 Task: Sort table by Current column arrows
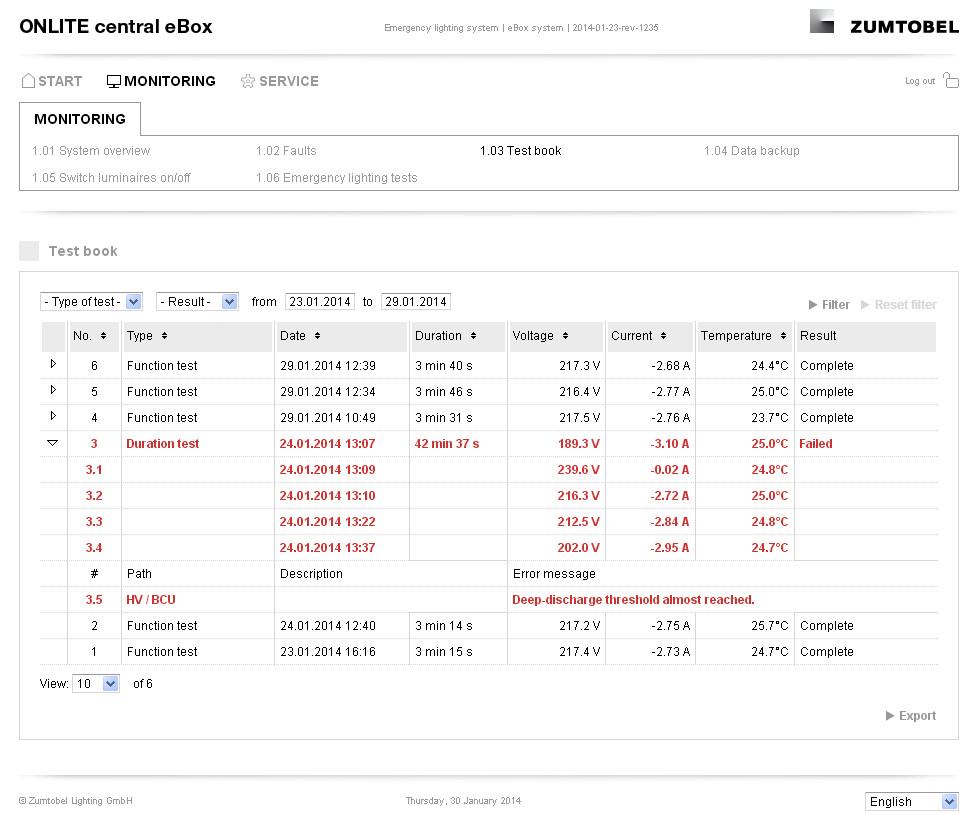click(x=663, y=336)
